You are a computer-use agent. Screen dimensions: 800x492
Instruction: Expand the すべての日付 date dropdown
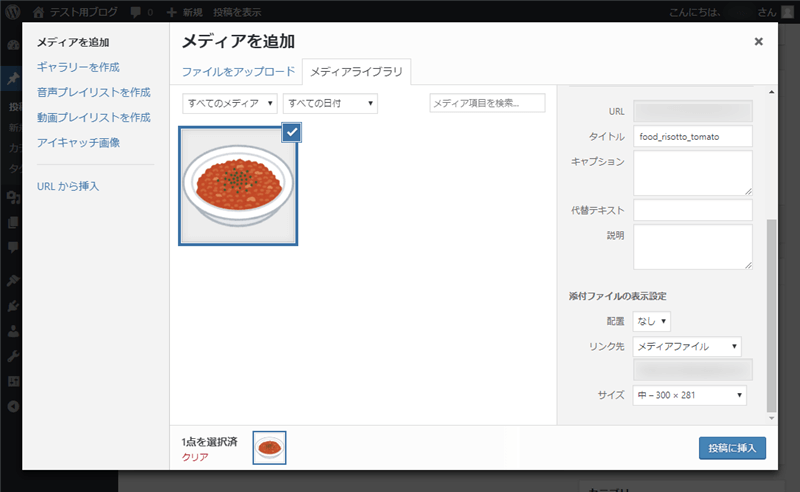330,103
